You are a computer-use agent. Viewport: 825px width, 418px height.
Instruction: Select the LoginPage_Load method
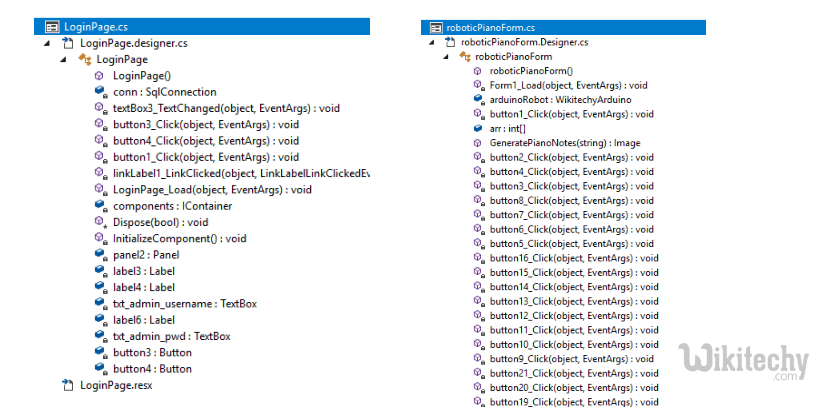[x=212, y=190]
